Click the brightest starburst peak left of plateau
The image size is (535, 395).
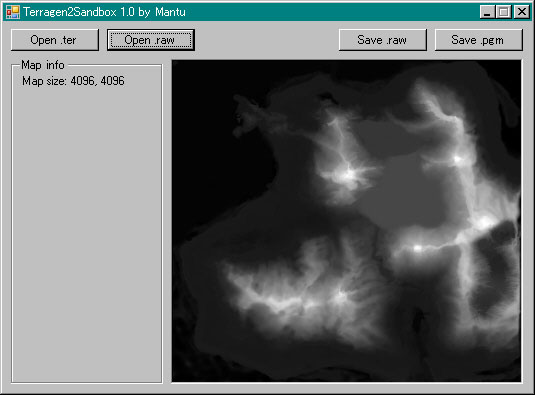349,175
